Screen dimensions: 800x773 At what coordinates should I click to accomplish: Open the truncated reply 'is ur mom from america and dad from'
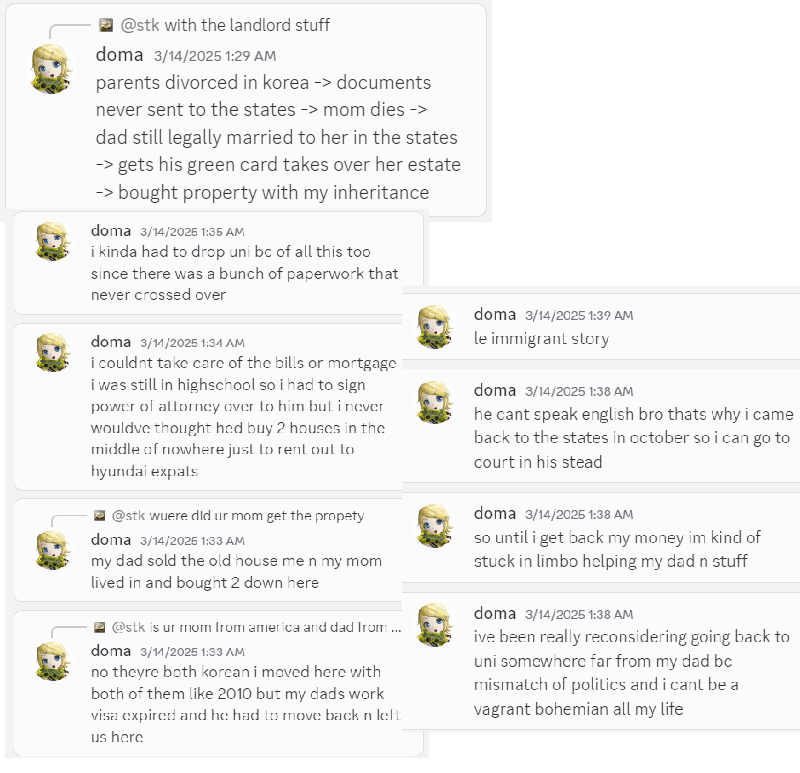tap(256, 627)
